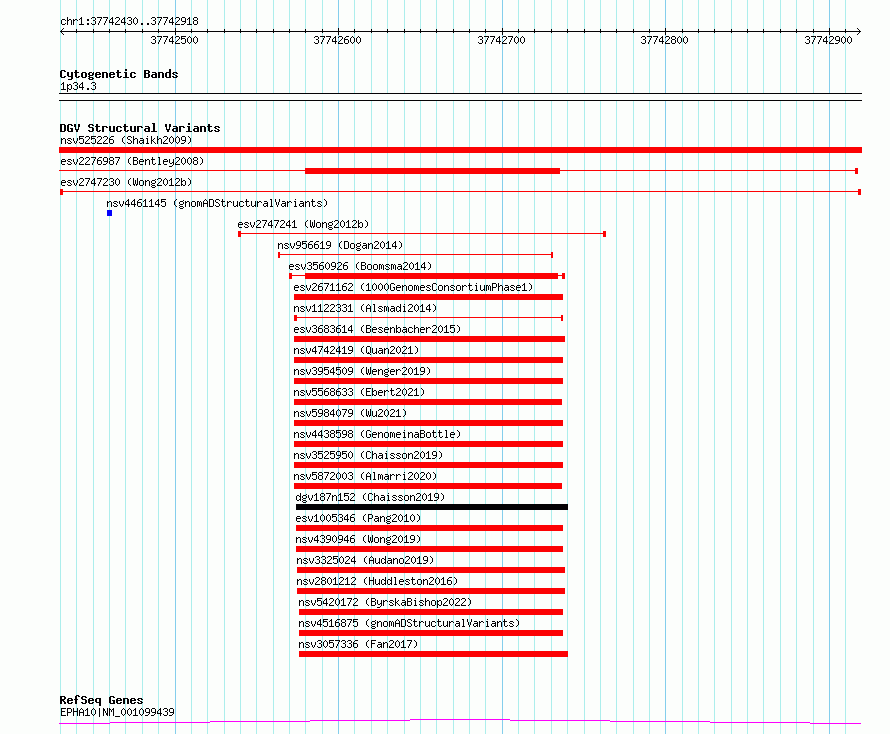Click ruler position 37742500

click(x=174, y=40)
